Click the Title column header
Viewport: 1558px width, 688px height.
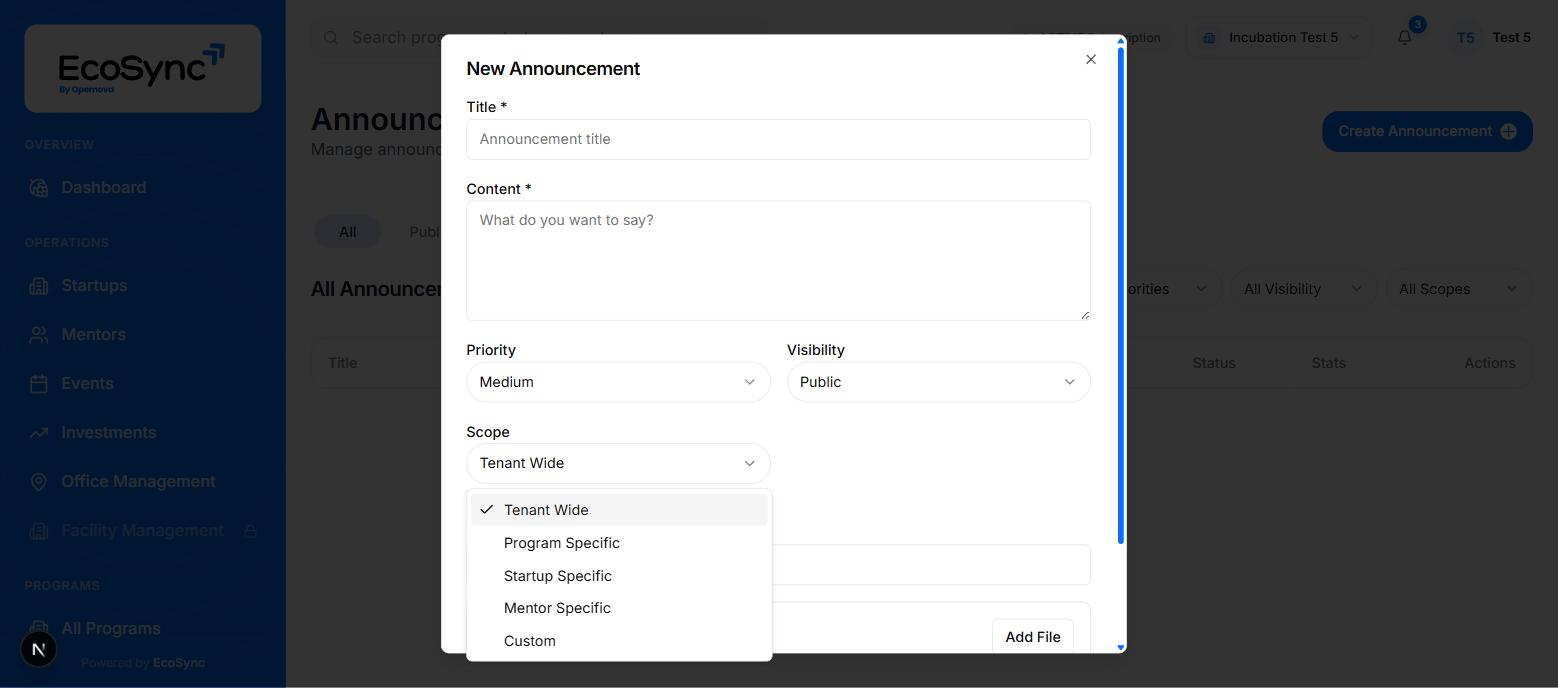(x=342, y=363)
